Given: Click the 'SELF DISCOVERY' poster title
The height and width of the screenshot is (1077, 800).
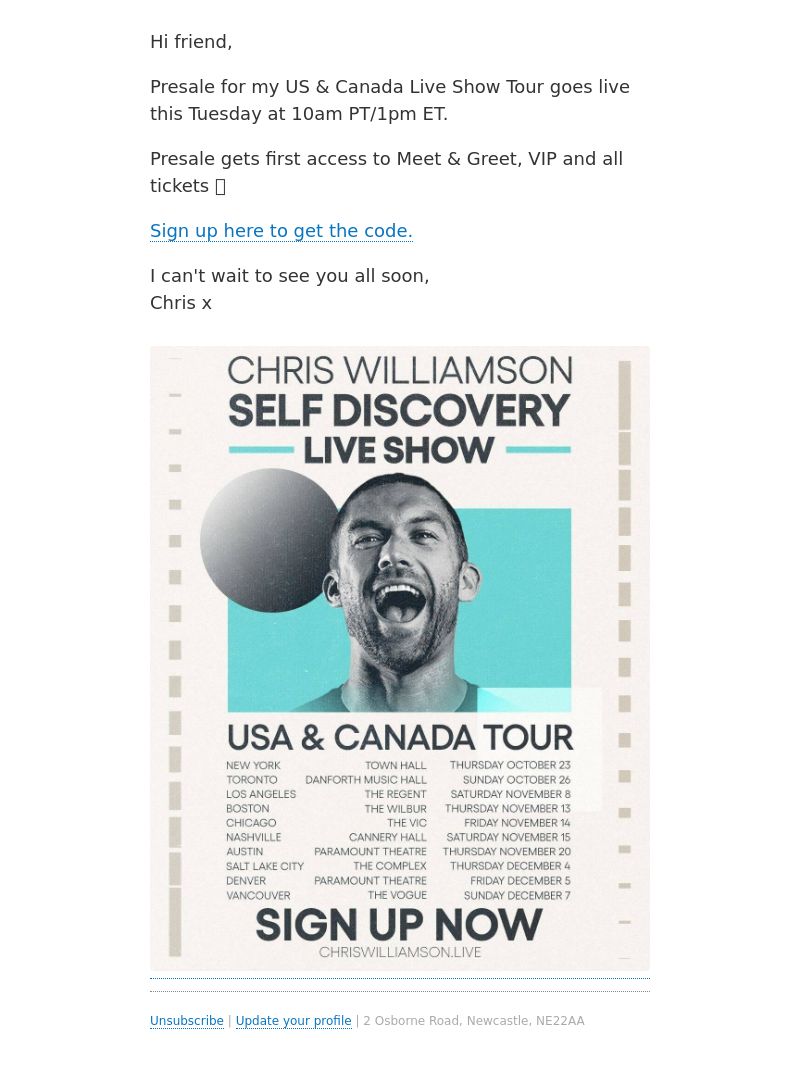Looking at the screenshot, I should tap(399, 411).
